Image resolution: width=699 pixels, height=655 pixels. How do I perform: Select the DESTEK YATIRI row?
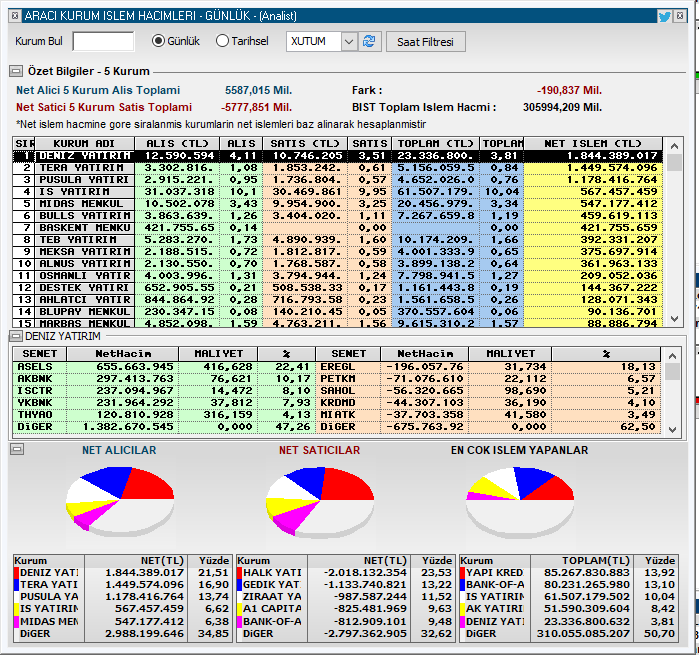(x=337, y=288)
